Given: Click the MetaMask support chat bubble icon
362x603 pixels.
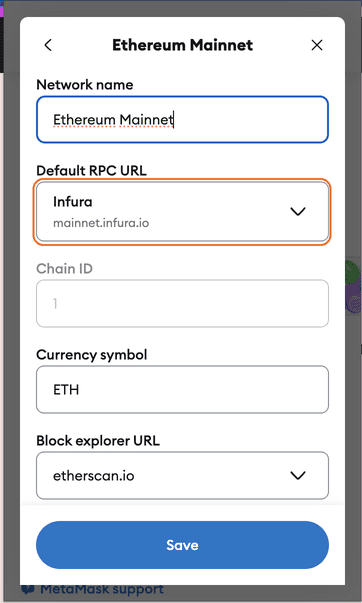Looking at the screenshot, I should click(x=28, y=589).
